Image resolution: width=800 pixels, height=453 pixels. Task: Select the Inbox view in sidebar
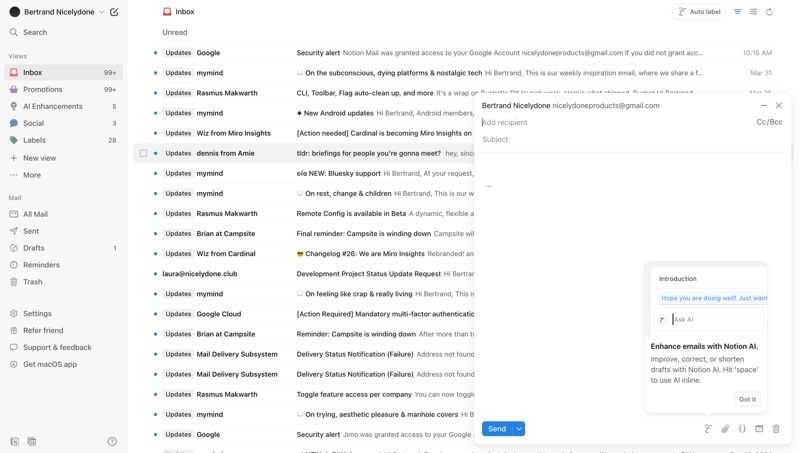[x=63, y=72]
